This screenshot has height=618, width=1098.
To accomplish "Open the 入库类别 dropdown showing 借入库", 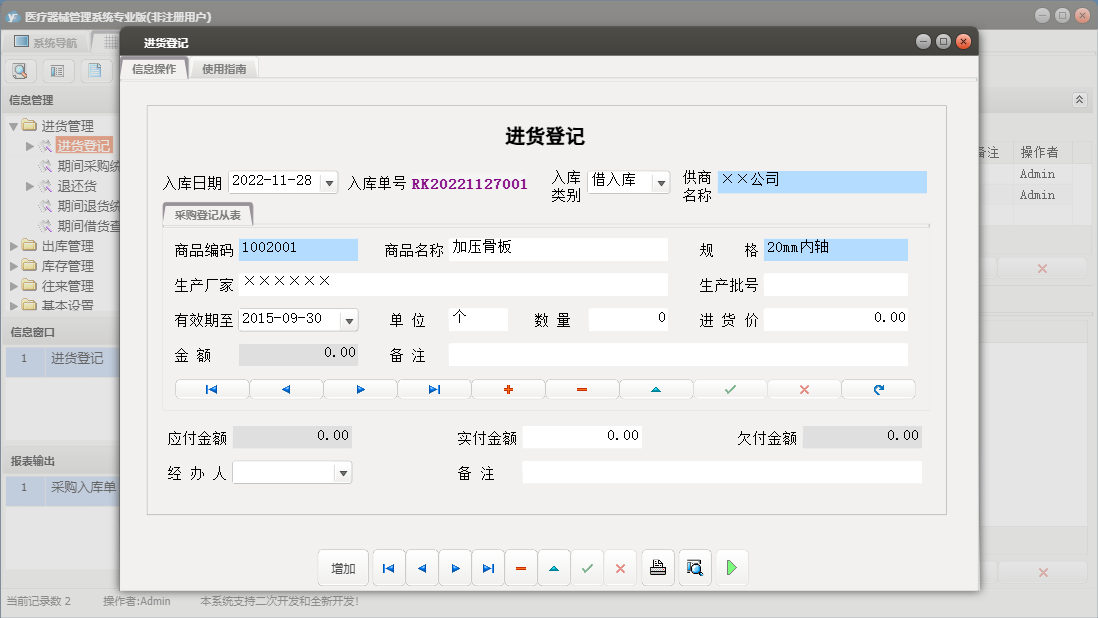I will (658, 183).
